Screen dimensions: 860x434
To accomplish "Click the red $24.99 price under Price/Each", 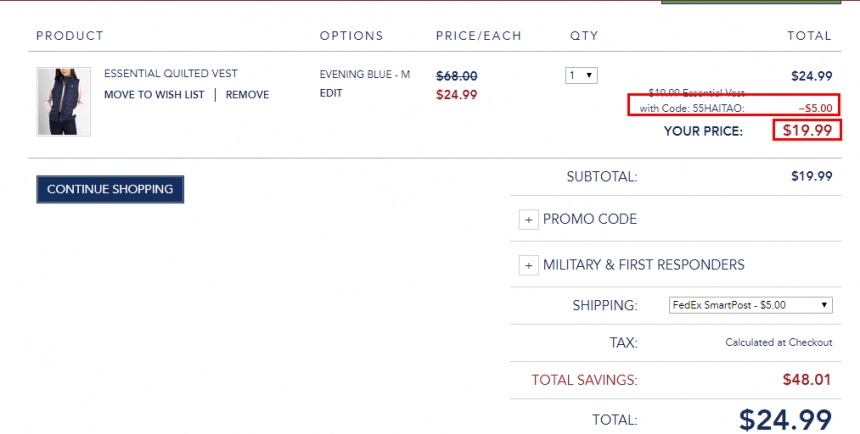I will 457,95.
